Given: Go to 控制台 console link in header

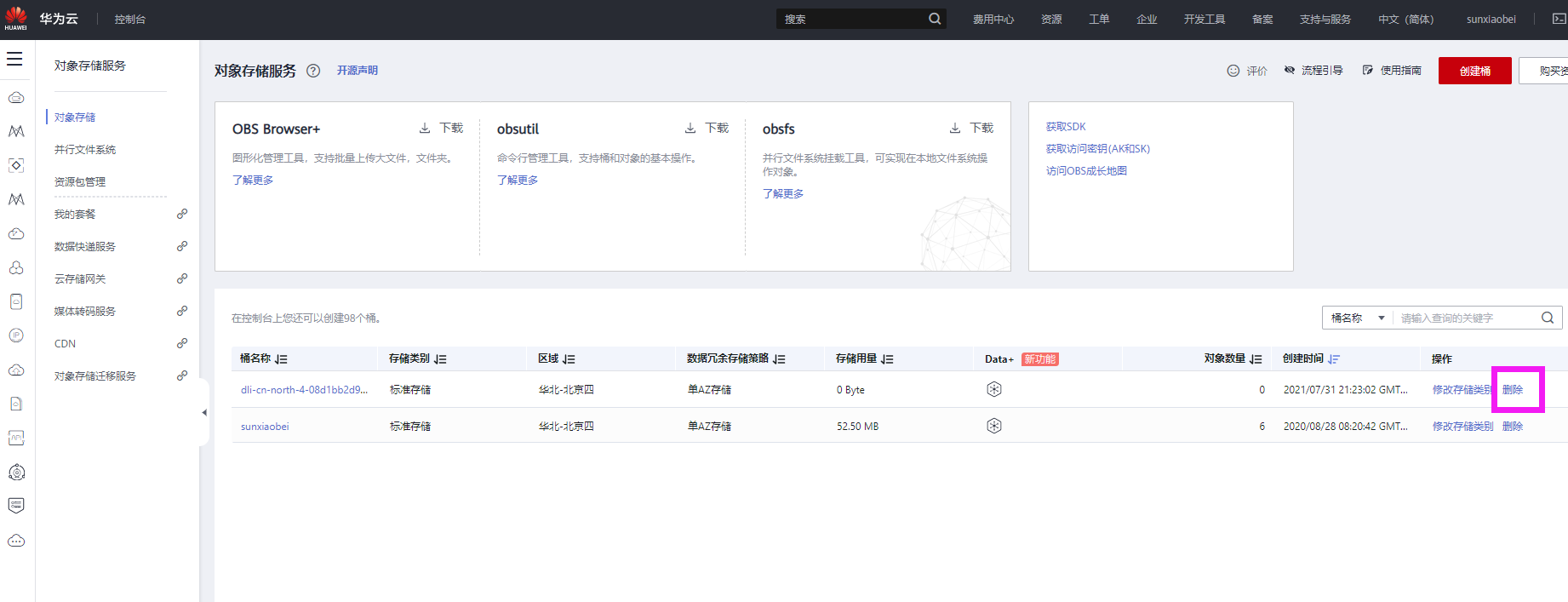Looking at the screenshot, I should click(x=129, y=19).
